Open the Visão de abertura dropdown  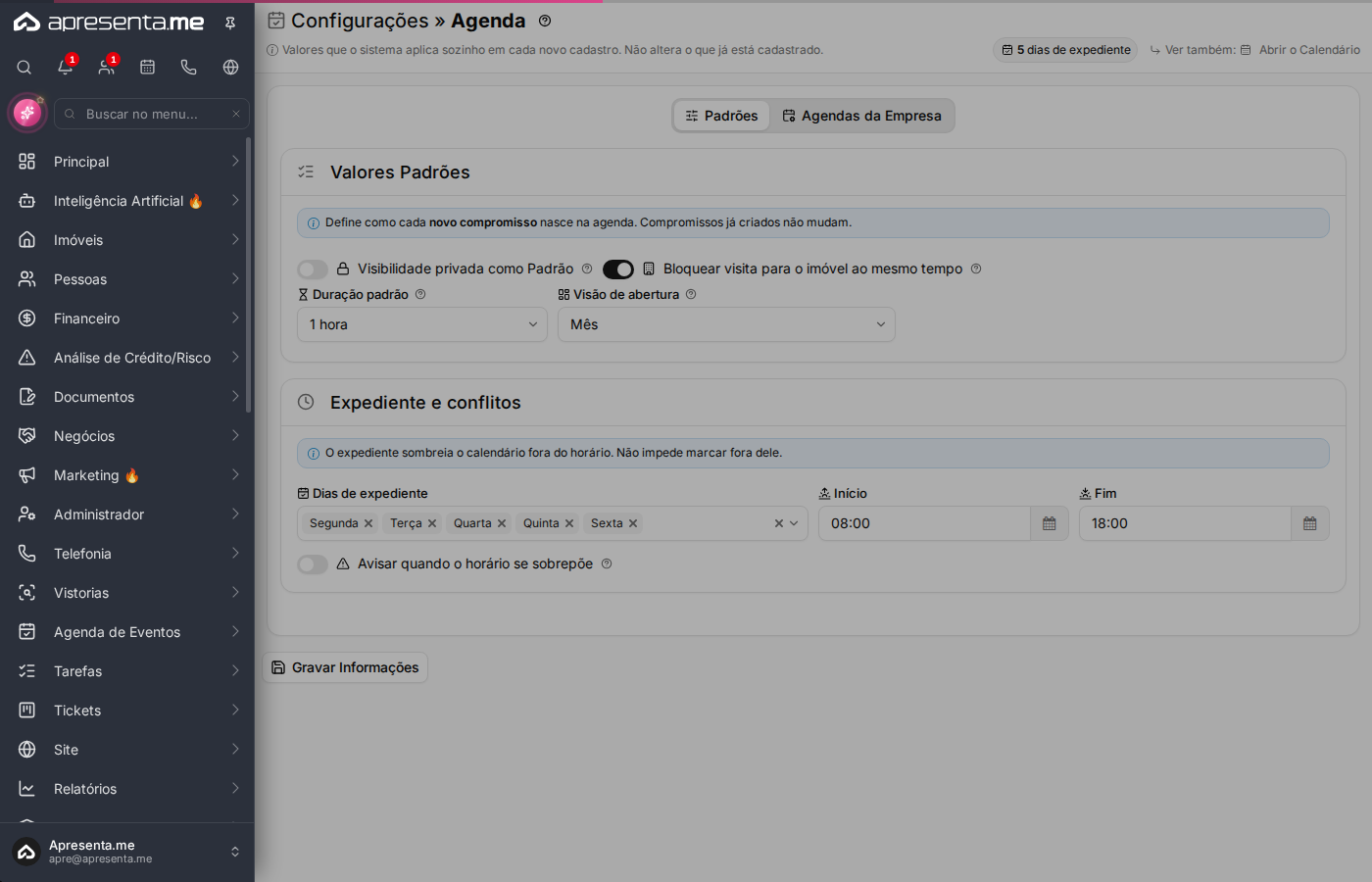point(726,324)
